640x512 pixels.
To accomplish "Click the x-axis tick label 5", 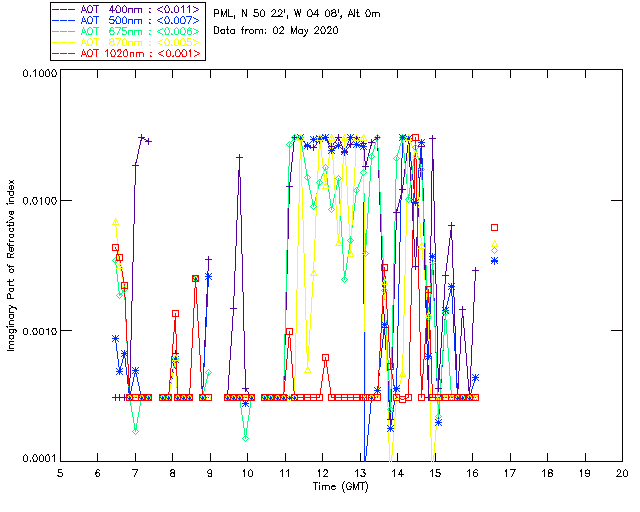I will click(x=60, y=472).
